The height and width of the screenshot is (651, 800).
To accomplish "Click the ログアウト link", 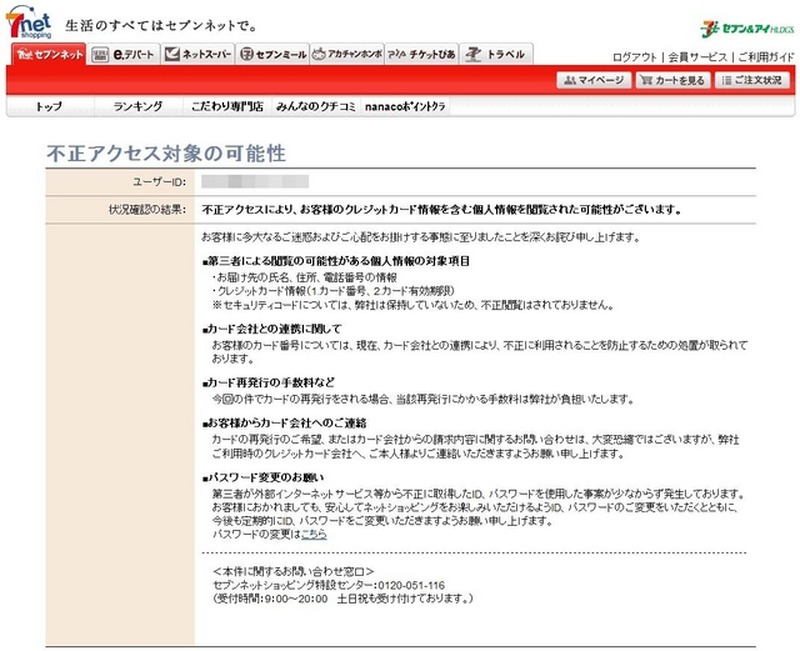I will (634, 57).
